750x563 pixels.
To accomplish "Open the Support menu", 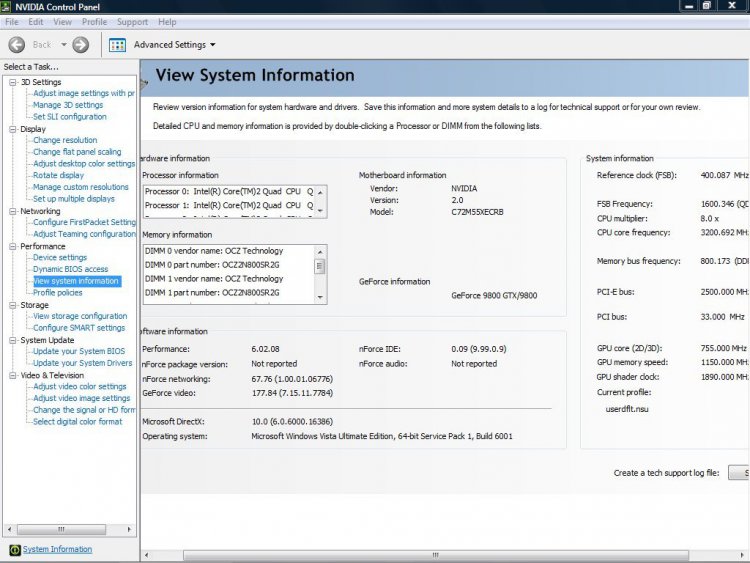I will (x=132, y=22).
